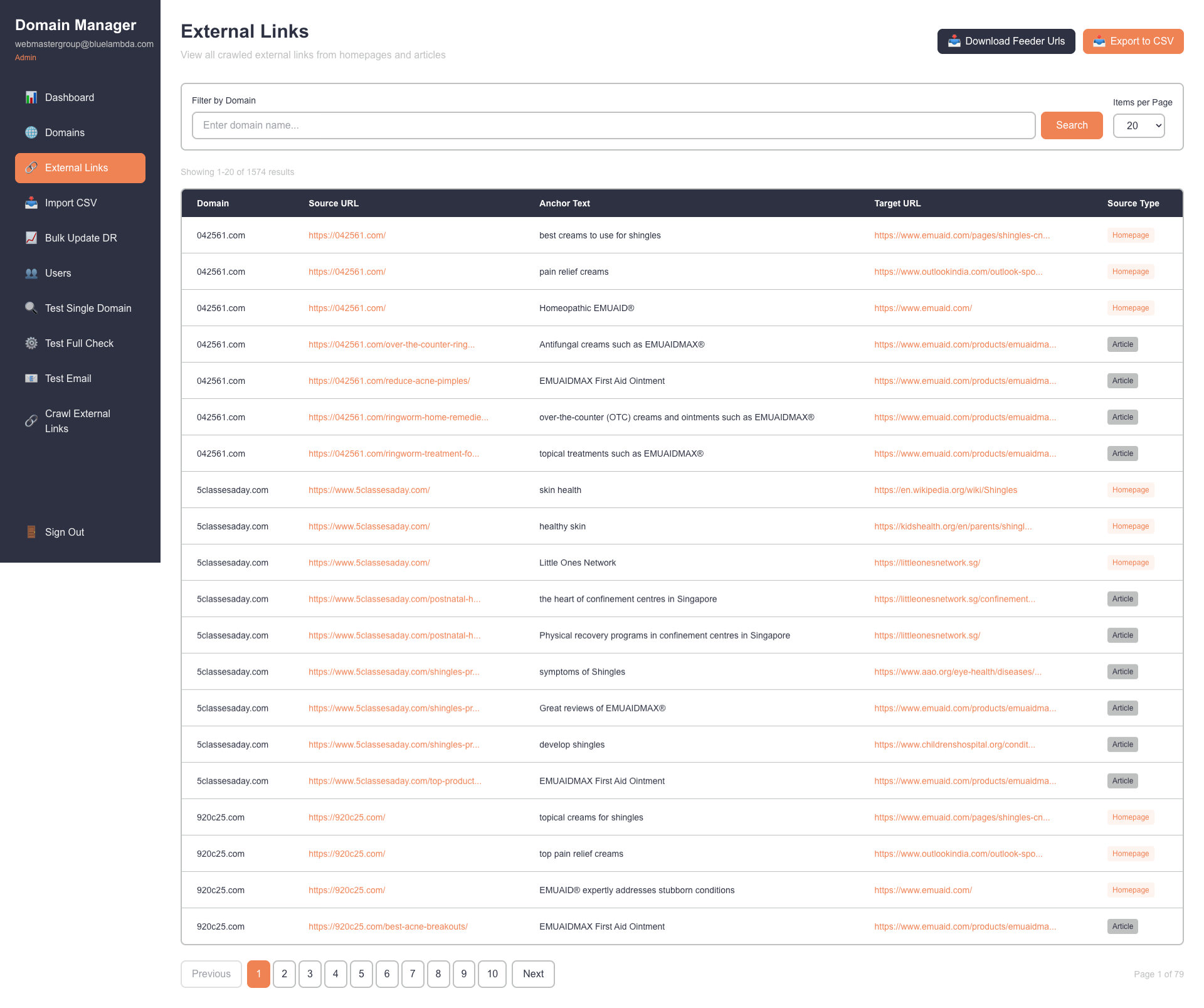1204x1008 pixels.
Task: Select the Users people icon
Action: pyautogui.click(x=31, y=273)
